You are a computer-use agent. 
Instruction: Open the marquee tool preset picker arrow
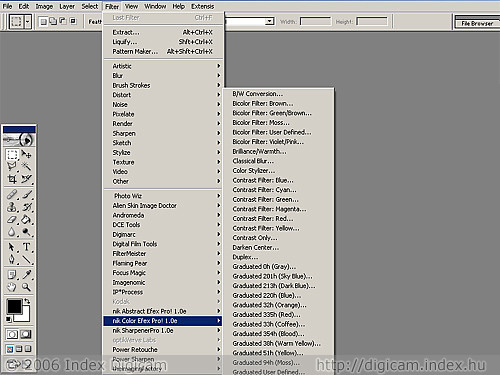[x=28, y=22]
